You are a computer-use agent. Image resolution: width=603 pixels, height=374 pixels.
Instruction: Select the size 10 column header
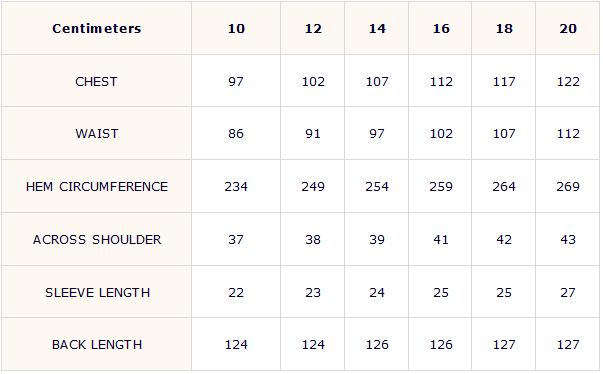236,28
